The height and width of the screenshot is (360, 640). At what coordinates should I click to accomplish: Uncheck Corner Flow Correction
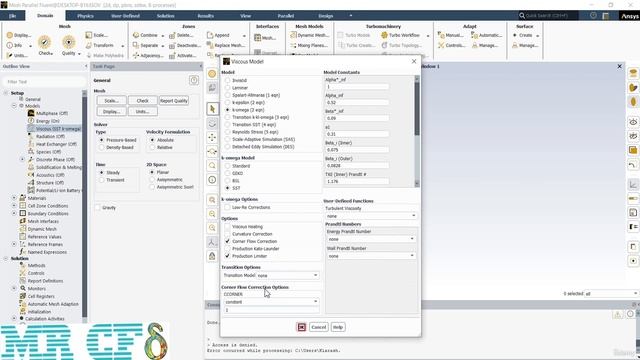[227, 241]
